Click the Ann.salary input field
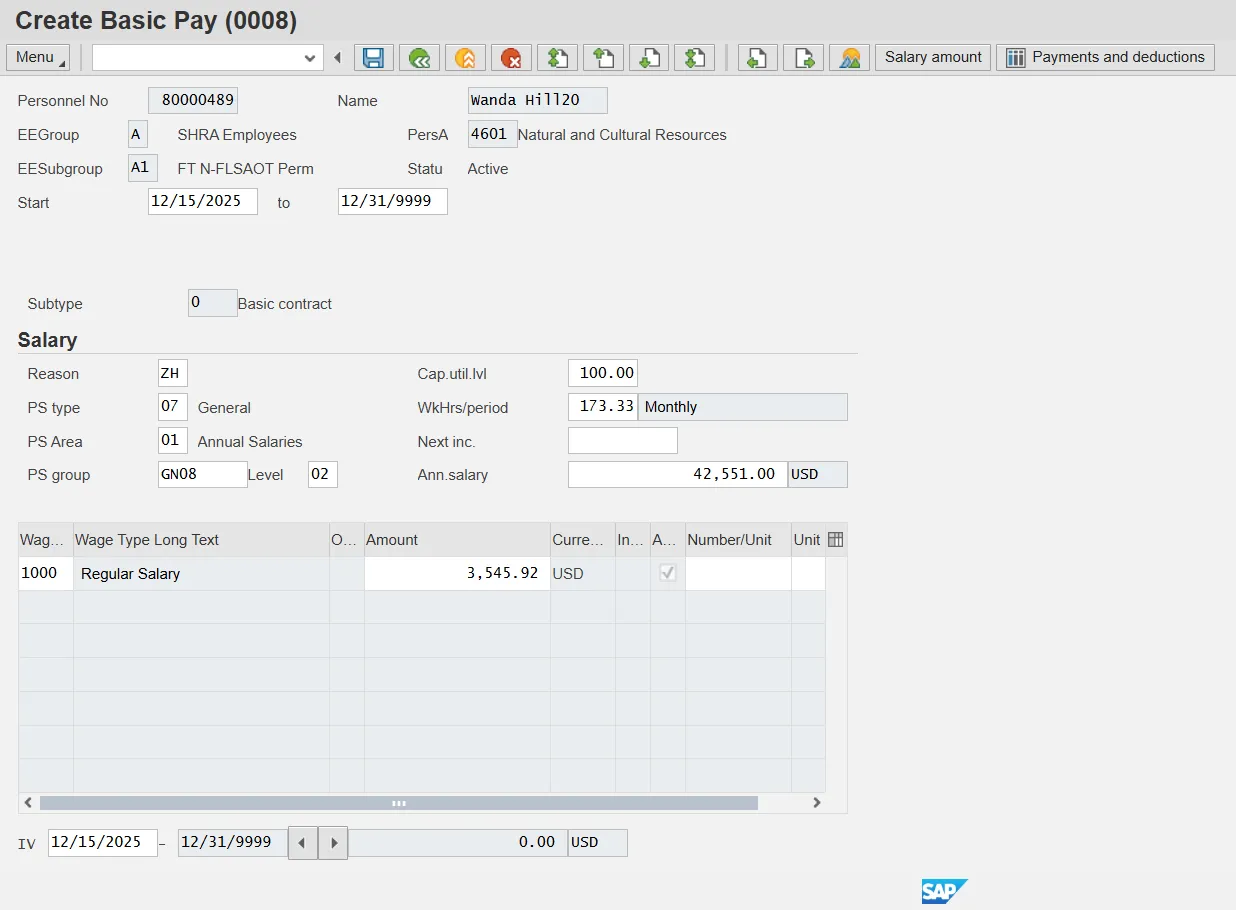Viewport: 1236px width, 910px height. [x=678, y=474]
